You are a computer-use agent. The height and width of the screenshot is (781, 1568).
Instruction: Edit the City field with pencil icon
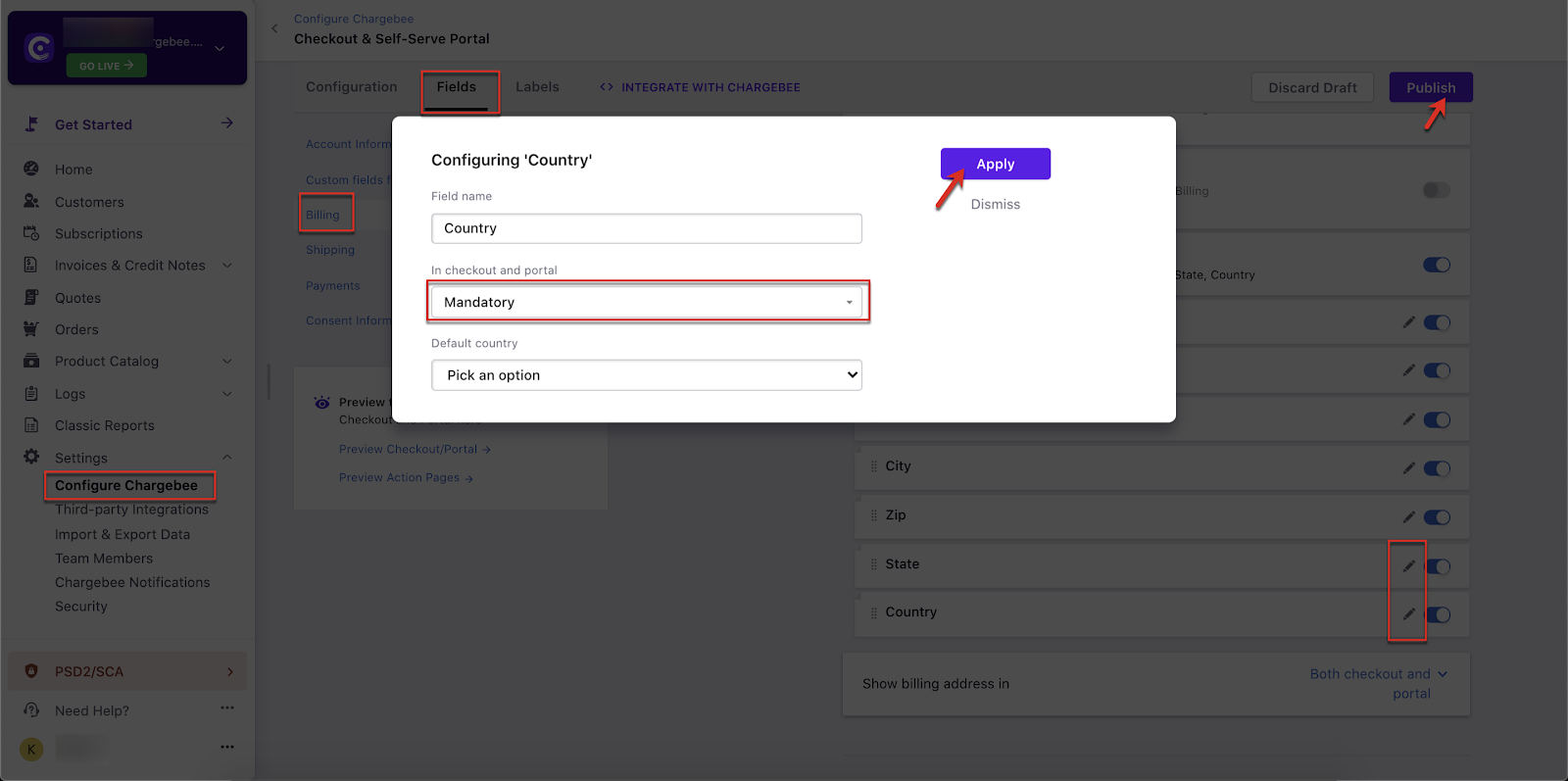[x=1408, y=468]
